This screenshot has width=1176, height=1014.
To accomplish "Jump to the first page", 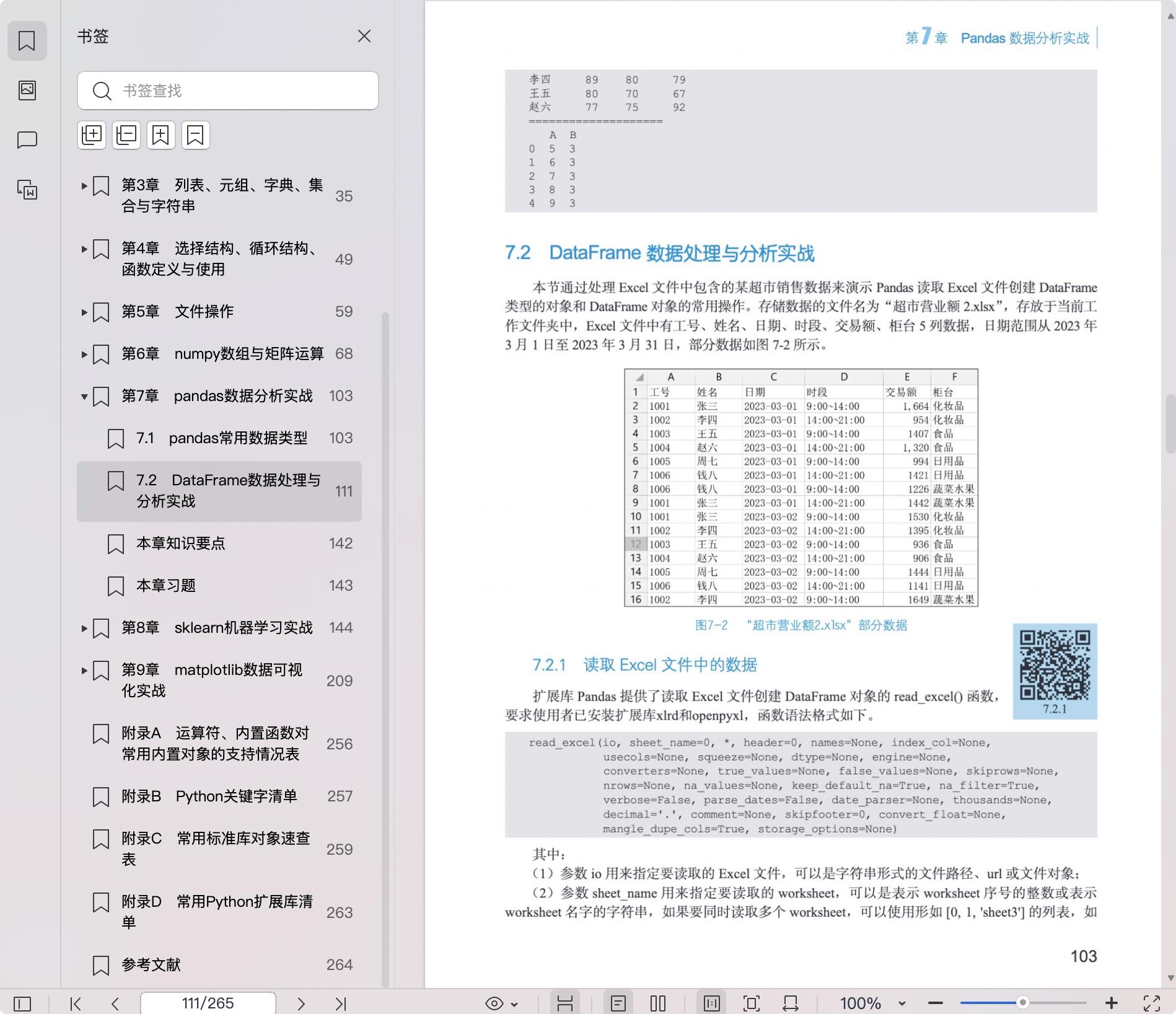I will tap(76, 1003).
